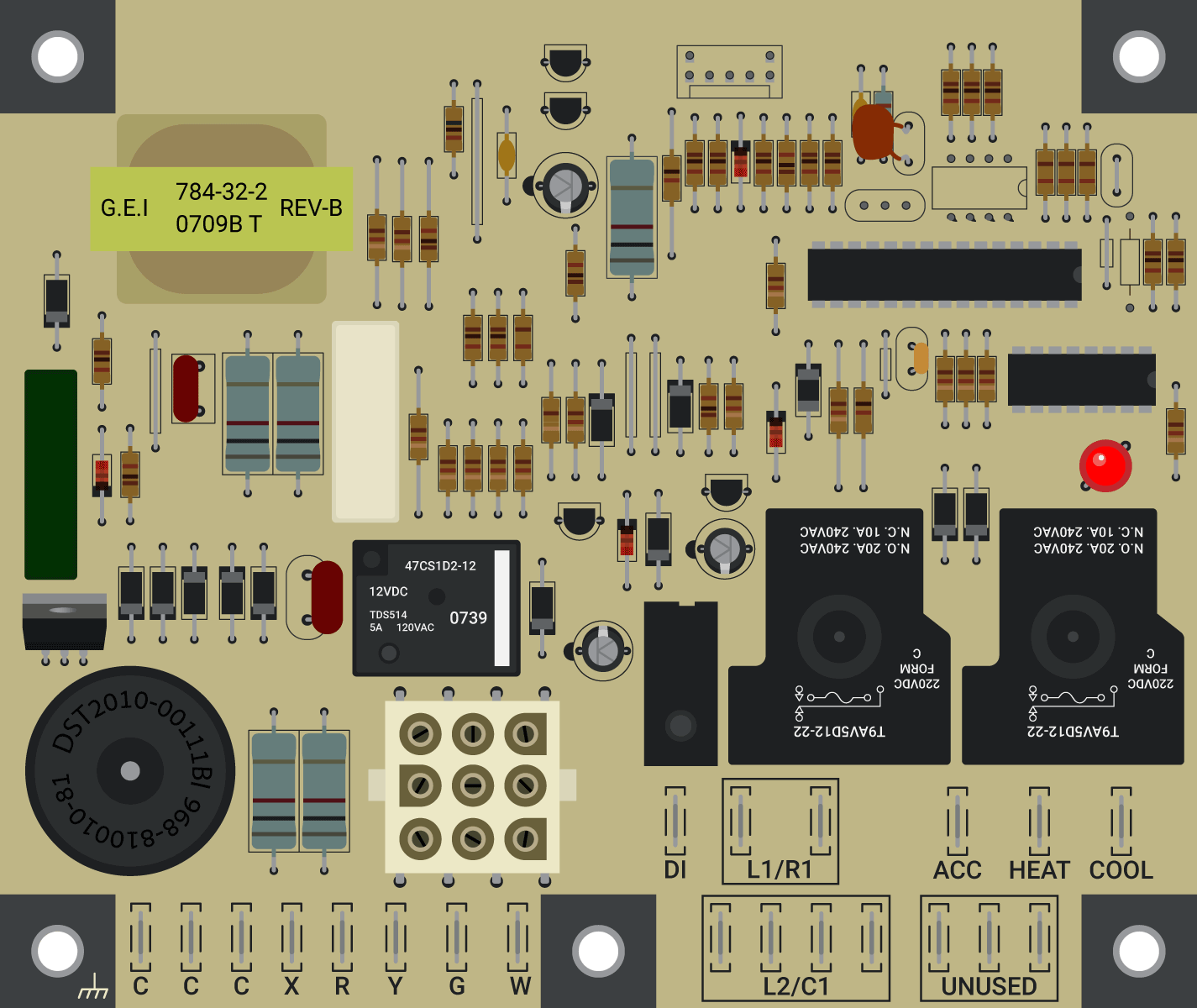Image resolution: width=1197 pixels, height=1008 pixels.
Task: Click the G spade terminal
Action: point(457,937)
